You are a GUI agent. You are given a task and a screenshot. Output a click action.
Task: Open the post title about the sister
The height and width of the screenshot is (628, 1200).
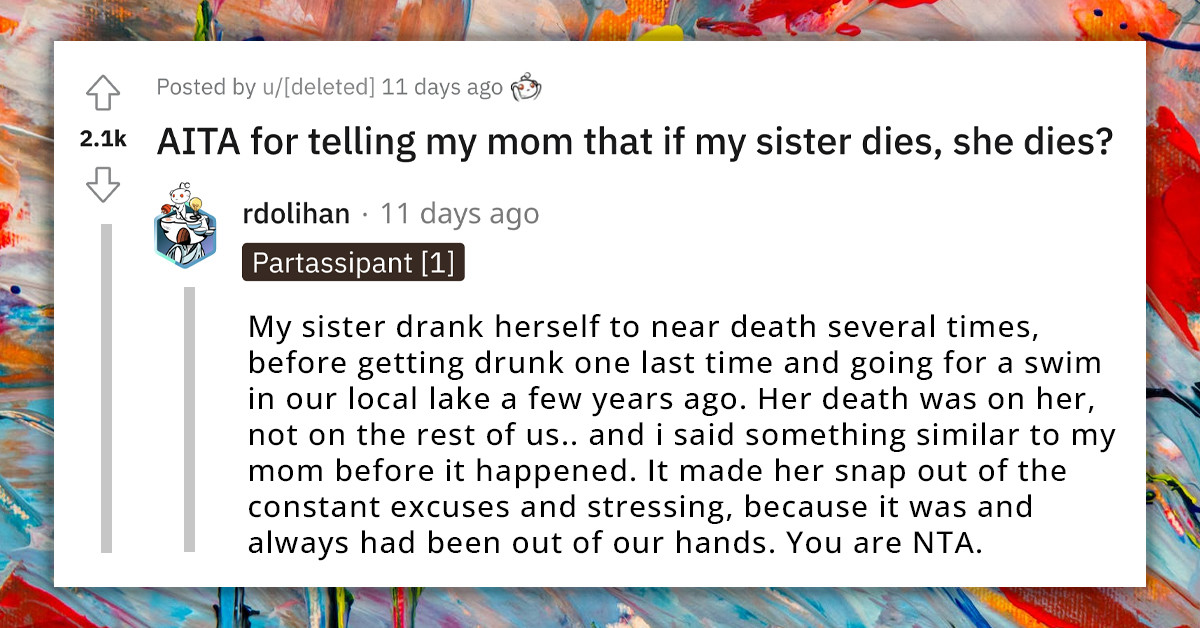click(633, 141)
